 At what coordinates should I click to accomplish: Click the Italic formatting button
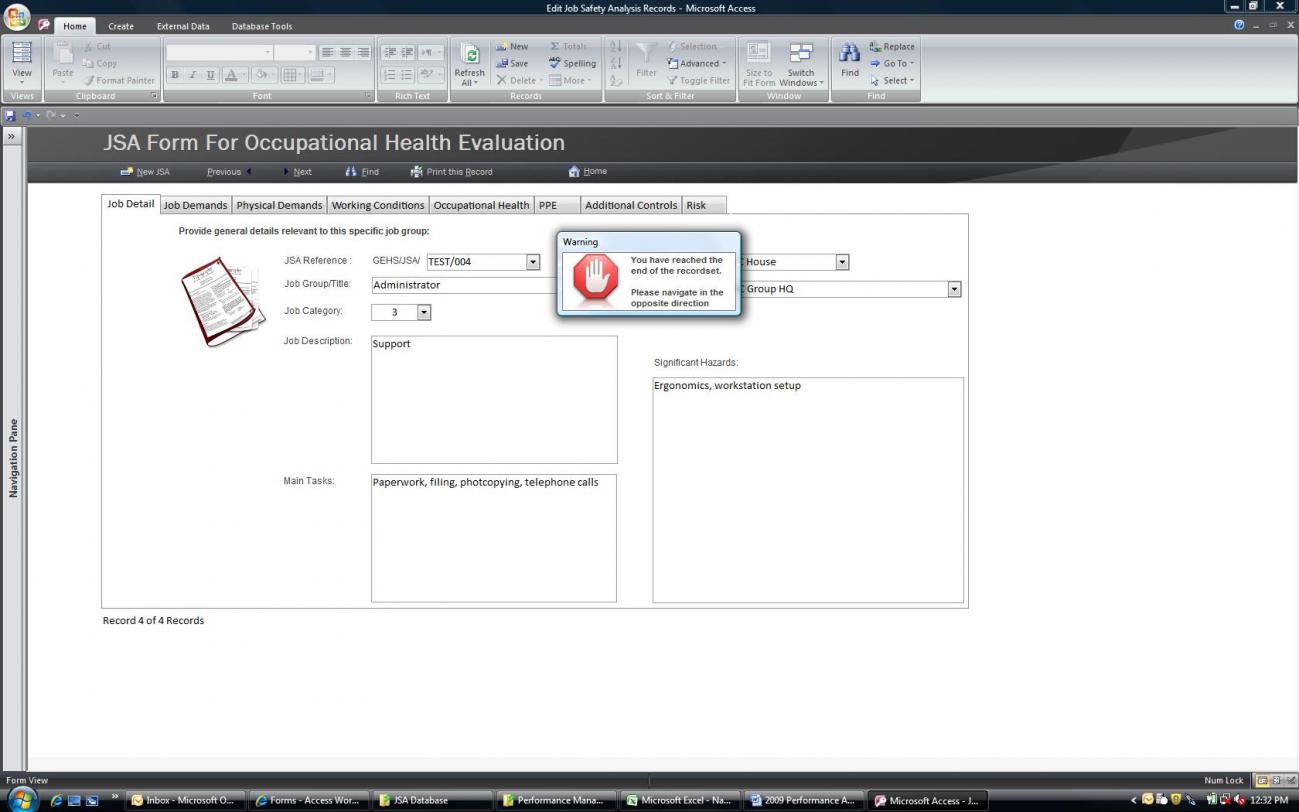pyautogui.click(x=193, y=75)
